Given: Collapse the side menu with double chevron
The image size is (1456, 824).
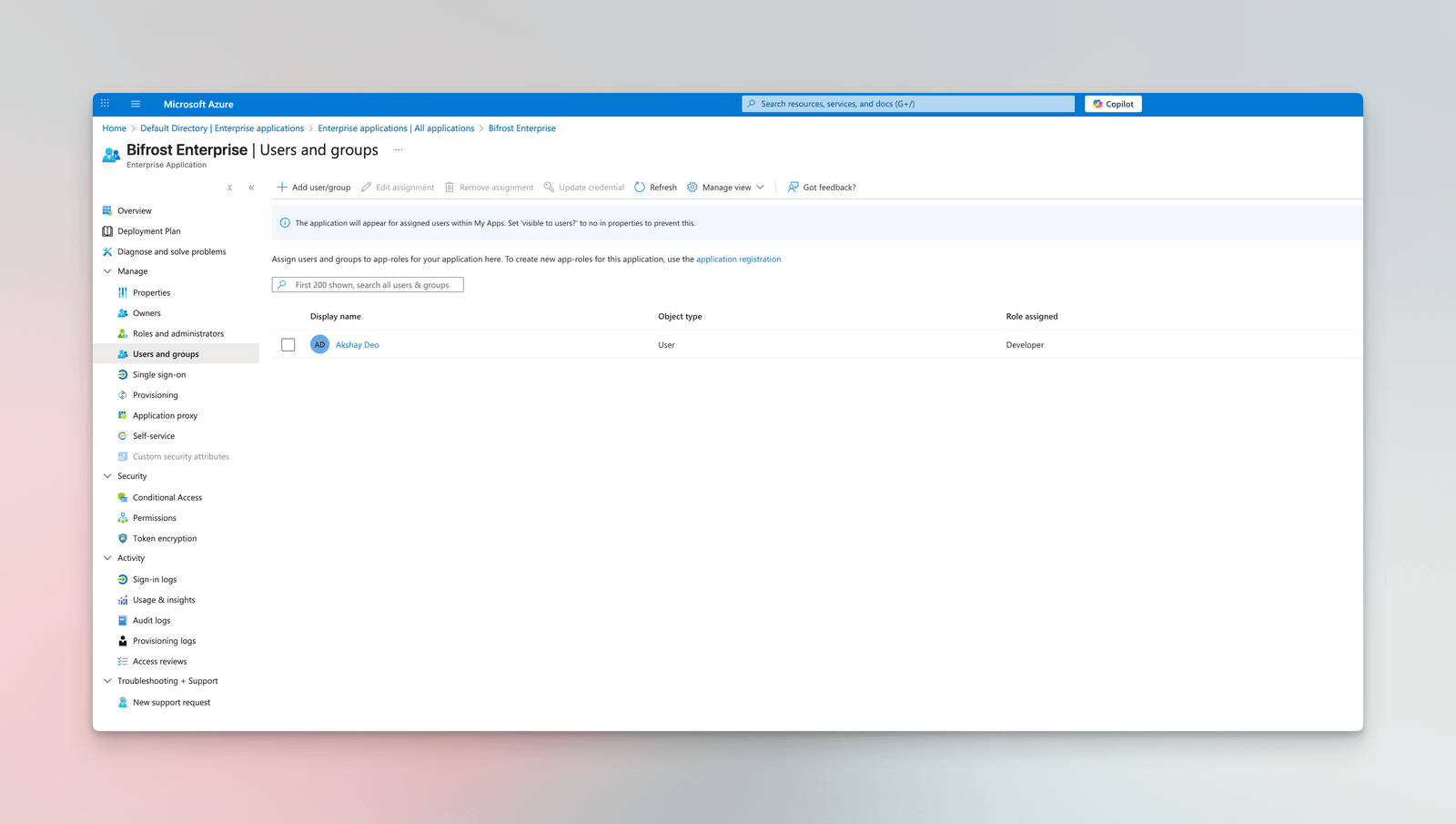Looking at the screenshot, I should coord(251,188).
